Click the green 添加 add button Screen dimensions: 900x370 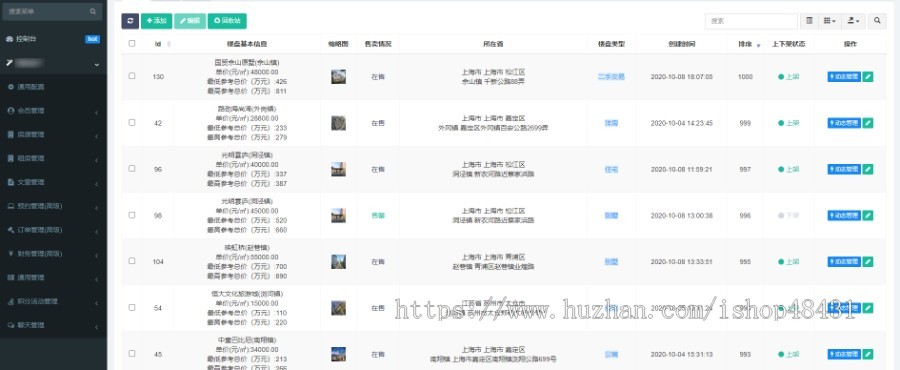pyautogui.click(x=157, y=21)
